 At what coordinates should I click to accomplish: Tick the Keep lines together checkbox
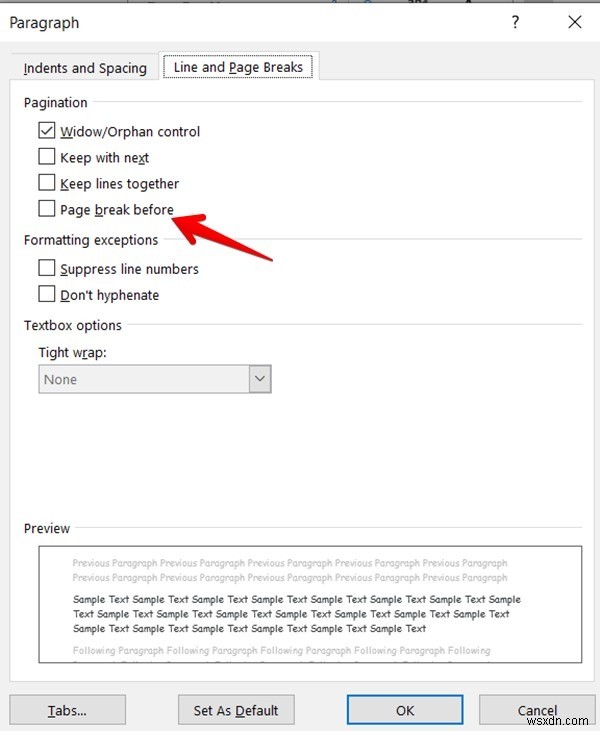coord(47,183)
